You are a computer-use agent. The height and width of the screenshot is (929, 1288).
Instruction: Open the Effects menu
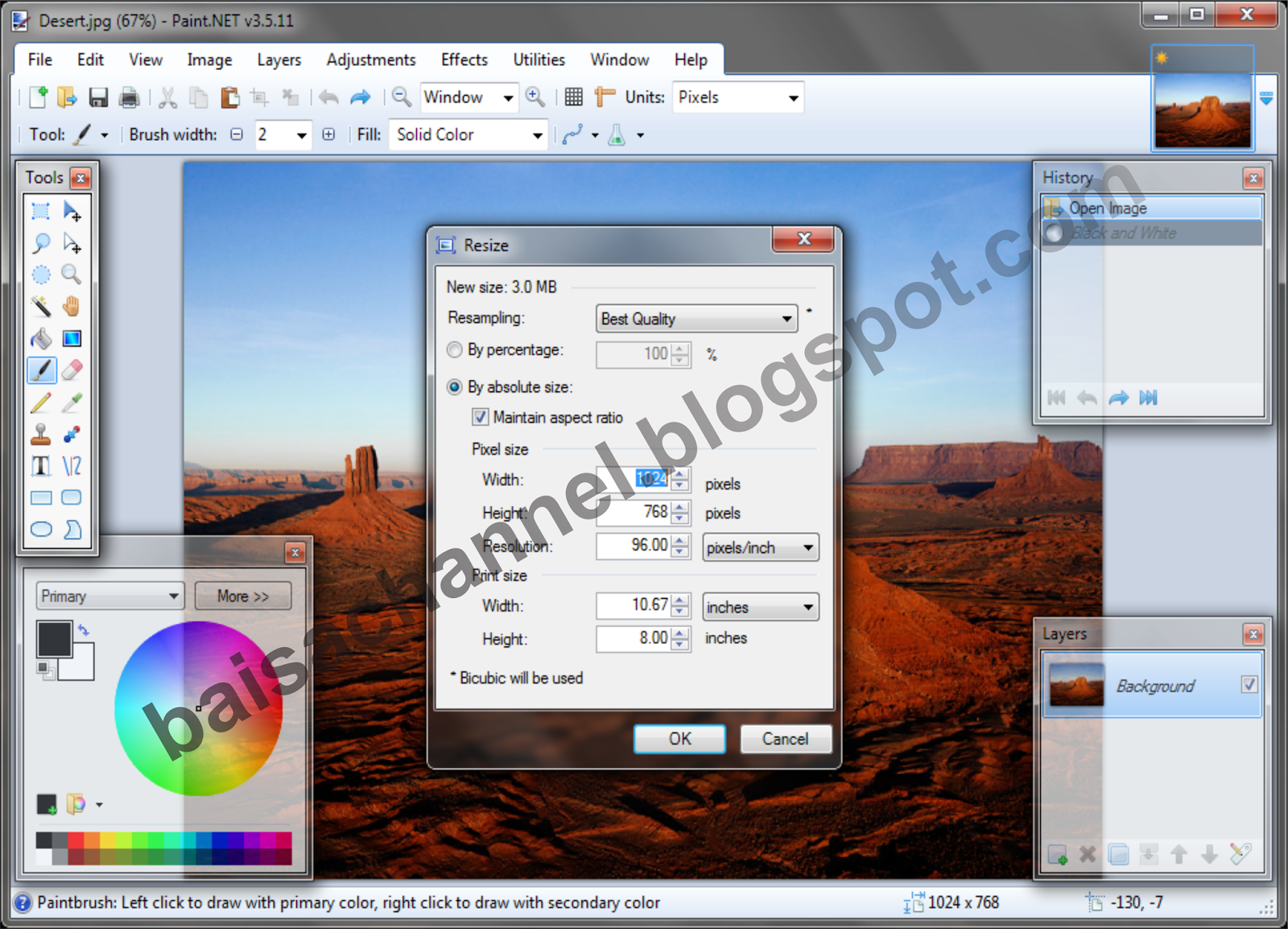(x=464, y=60)
